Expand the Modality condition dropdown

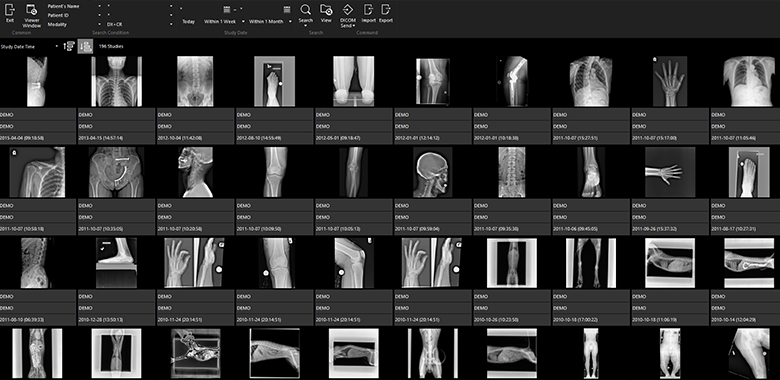99,24
